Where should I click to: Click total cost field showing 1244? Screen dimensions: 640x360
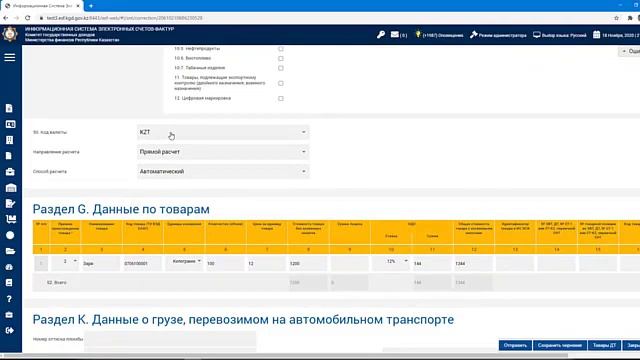(x=473, y=264)
